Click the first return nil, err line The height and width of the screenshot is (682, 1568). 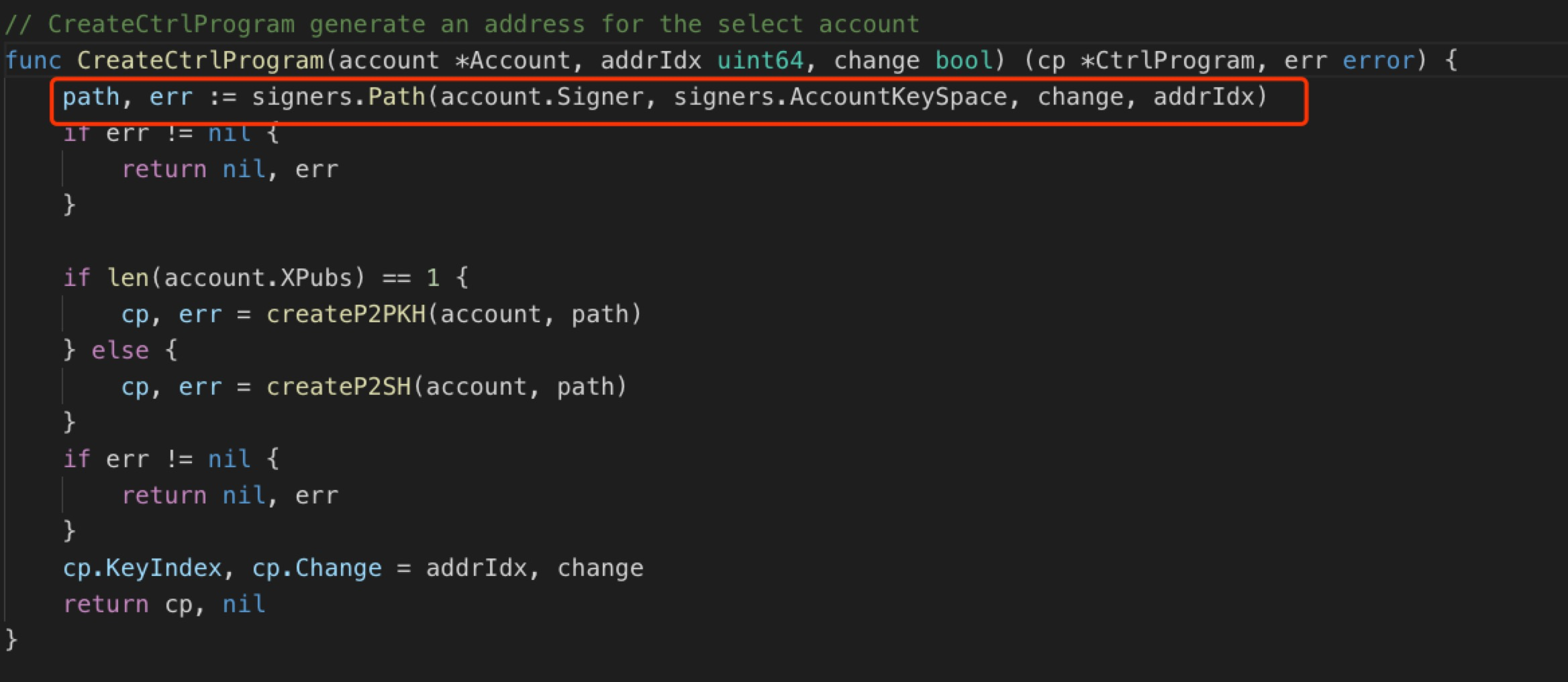pos(230,170)
